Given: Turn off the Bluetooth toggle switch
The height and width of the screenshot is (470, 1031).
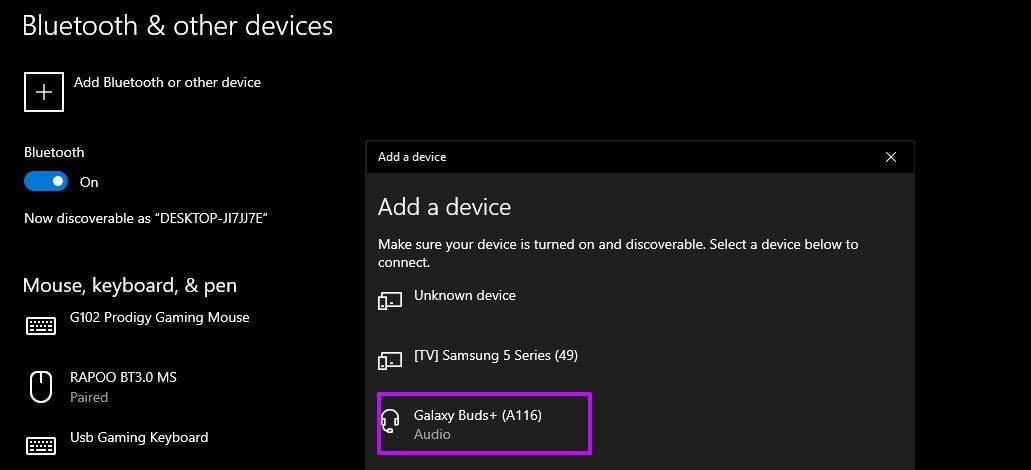Looking at the screenshot, I should tap(46, 181).
